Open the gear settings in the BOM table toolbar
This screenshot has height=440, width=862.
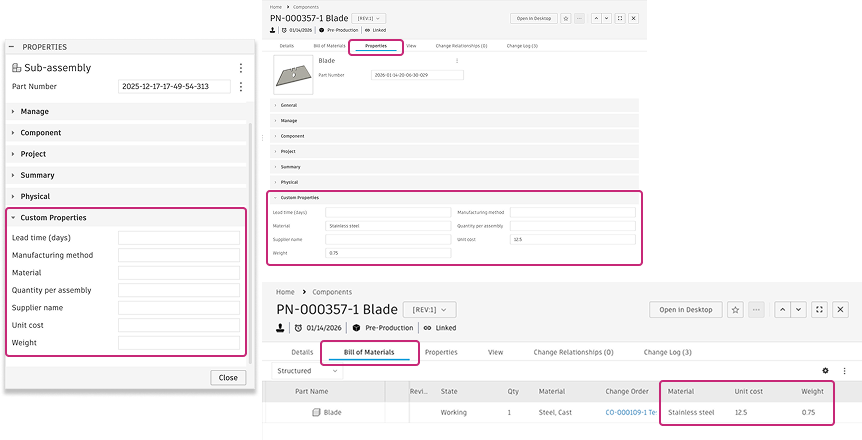[x=825, y=371]
